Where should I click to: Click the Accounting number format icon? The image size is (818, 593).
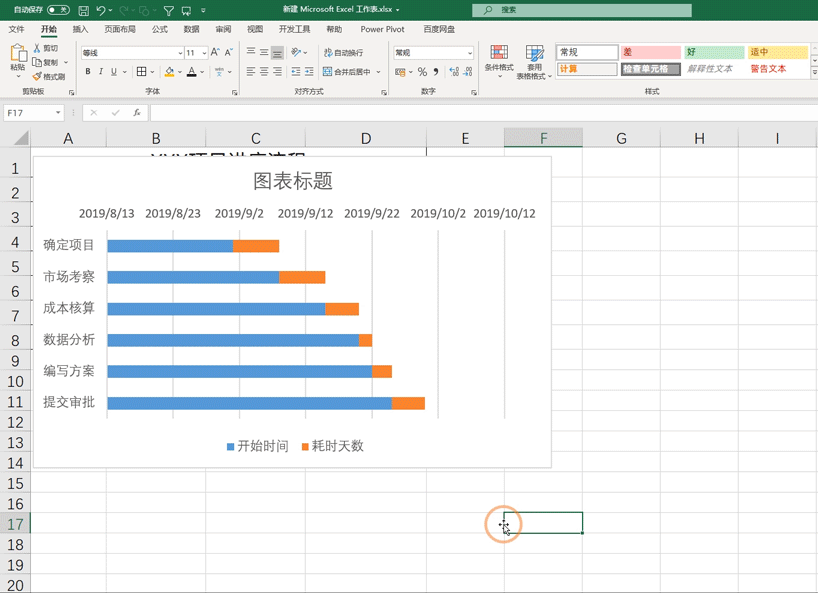click(x=401, y=71)
